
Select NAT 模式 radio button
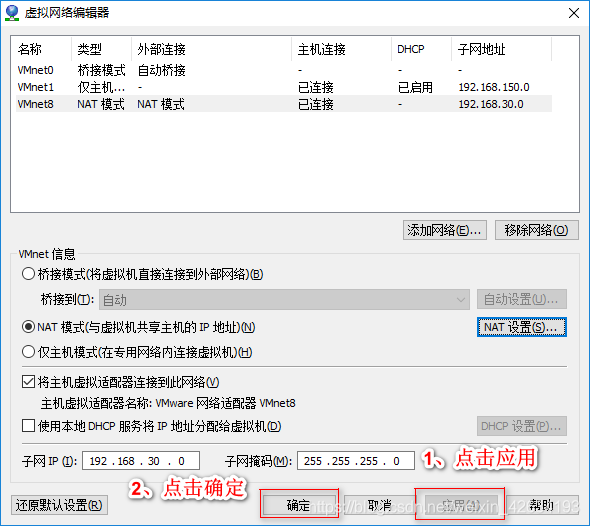[x=29, y=327]
